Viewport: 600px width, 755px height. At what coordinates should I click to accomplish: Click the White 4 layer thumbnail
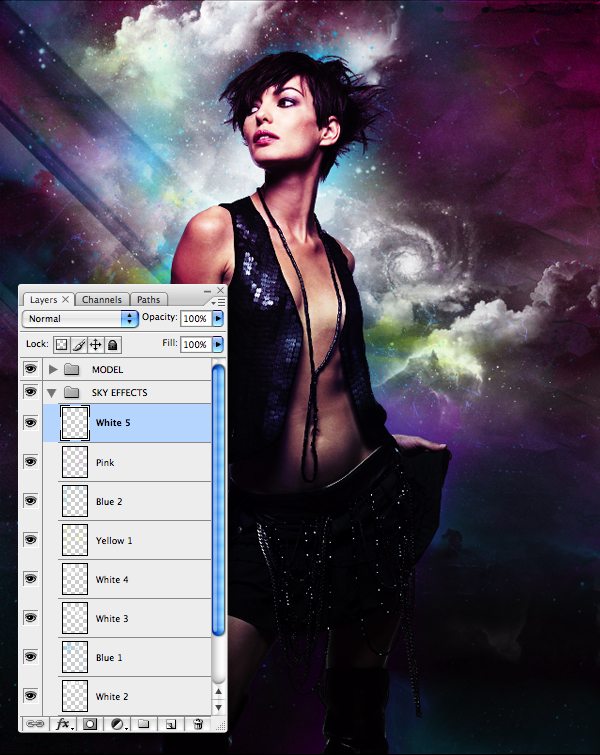[x=75, y=579]
